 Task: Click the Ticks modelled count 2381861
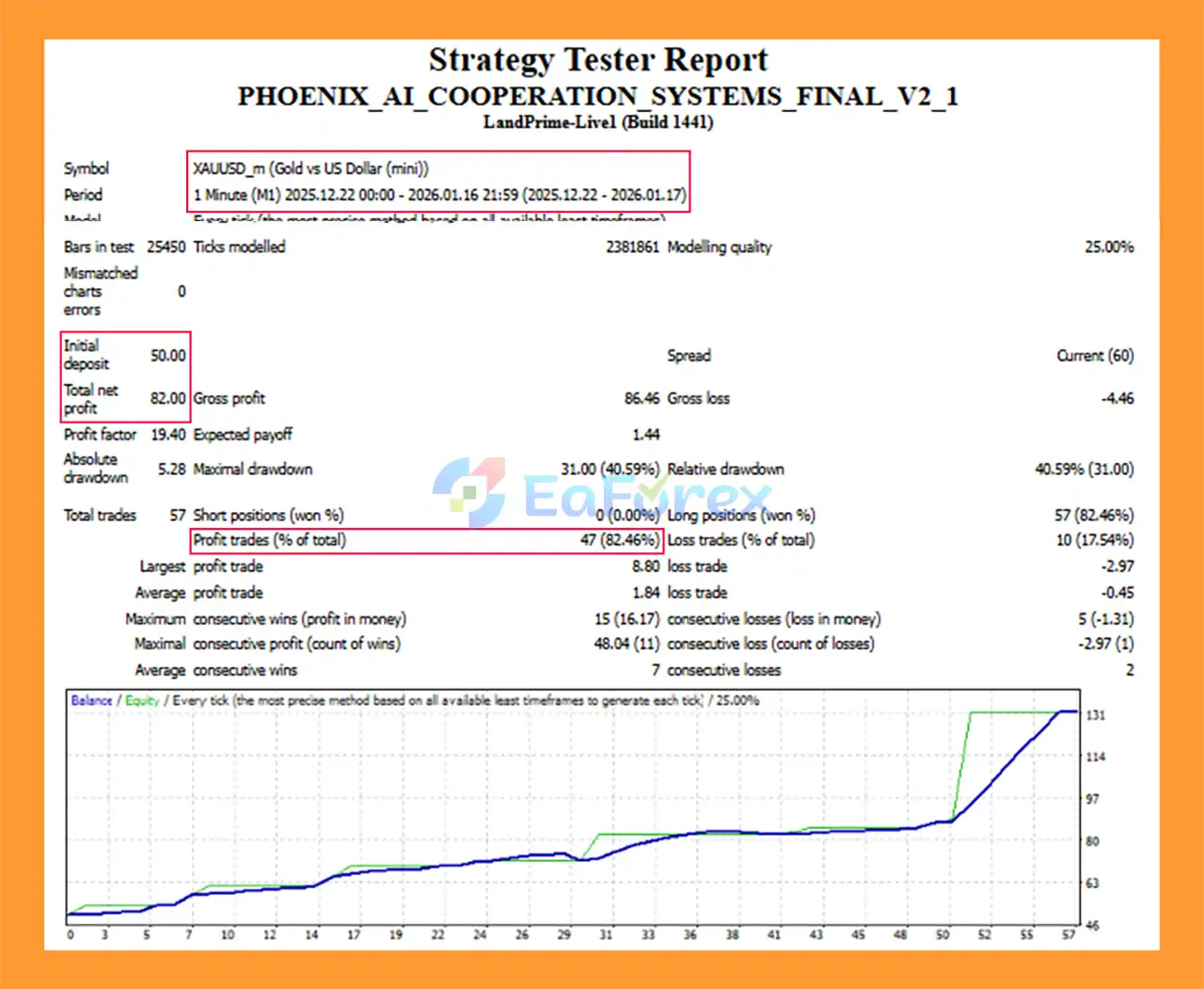click(632, 247)
